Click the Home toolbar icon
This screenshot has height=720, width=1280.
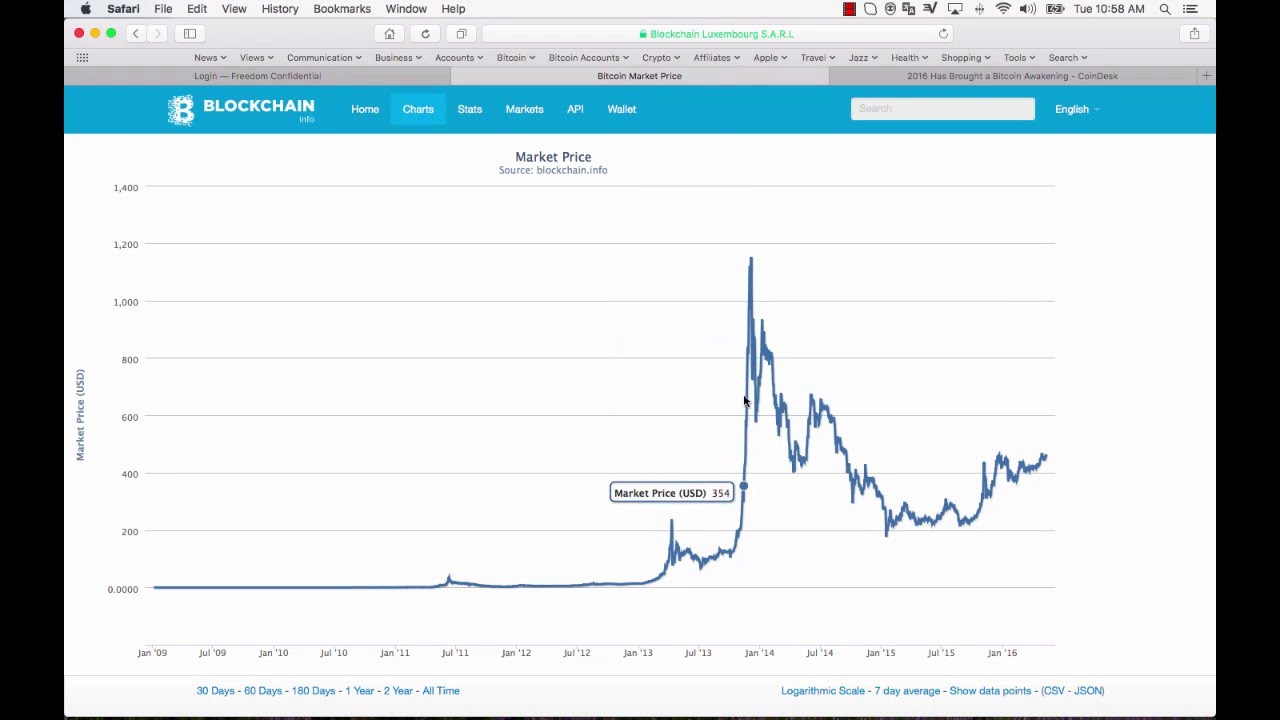pos(390,34)
